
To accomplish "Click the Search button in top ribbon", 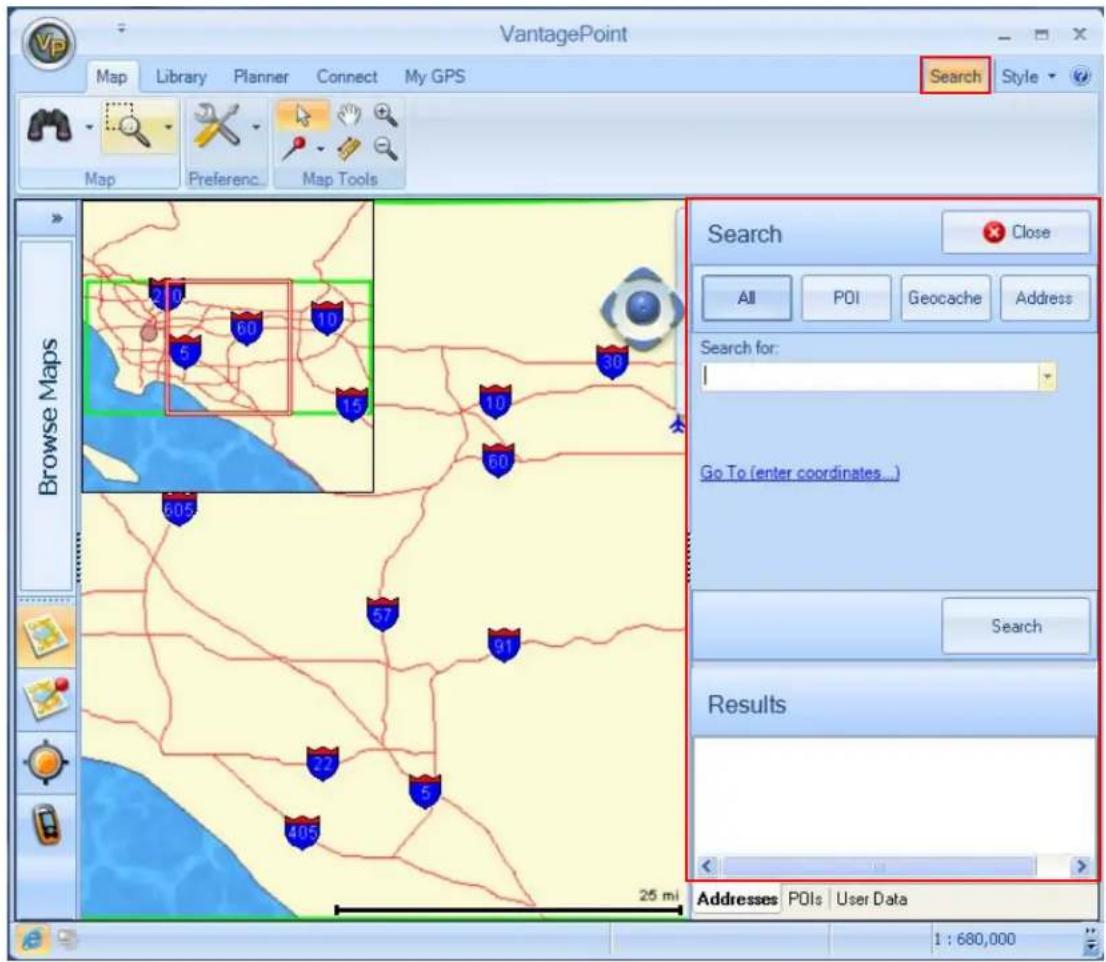I will pyautogui.click(x=955, y=75).
